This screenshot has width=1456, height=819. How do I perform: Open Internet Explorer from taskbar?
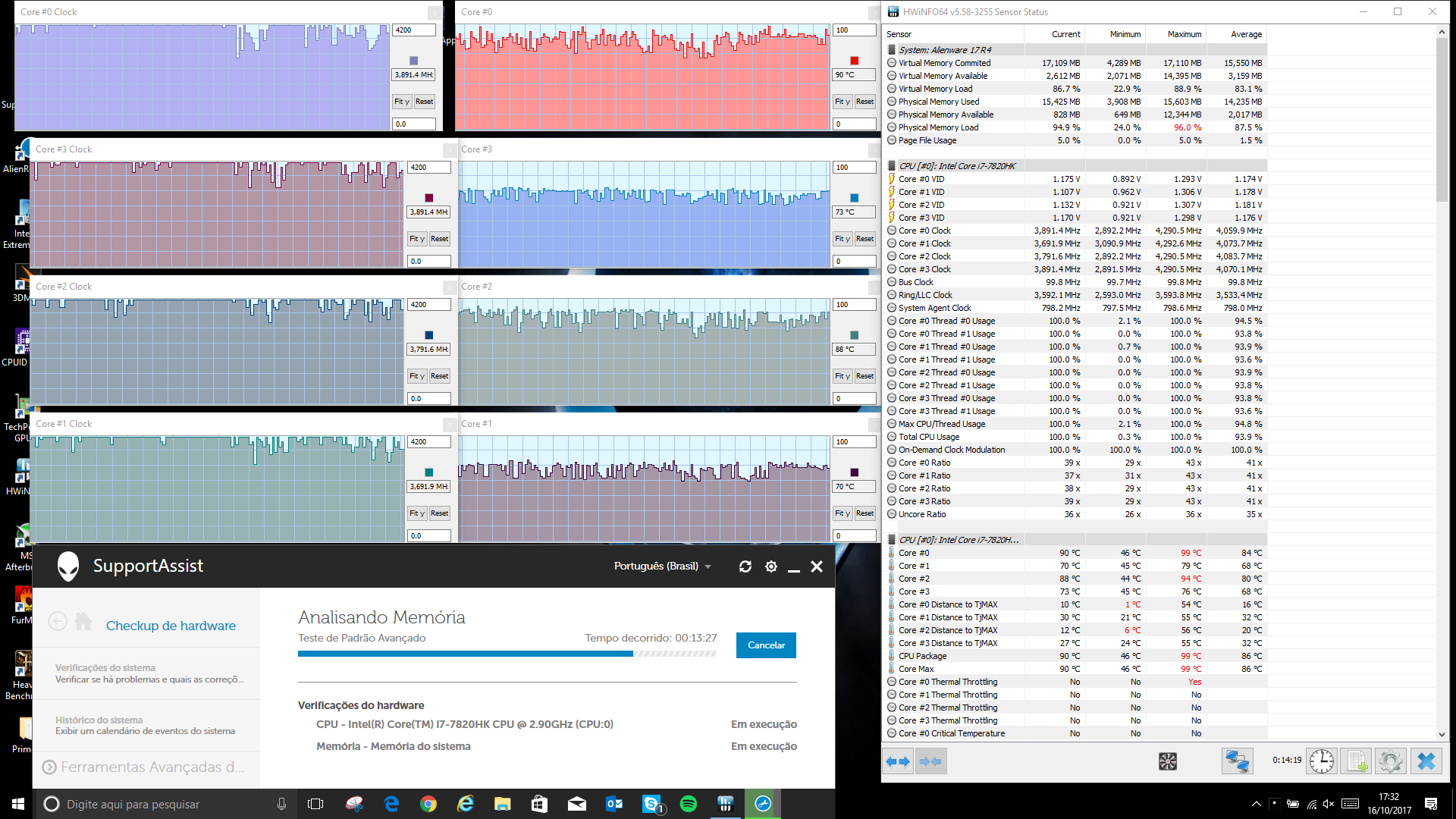(466, 804)
